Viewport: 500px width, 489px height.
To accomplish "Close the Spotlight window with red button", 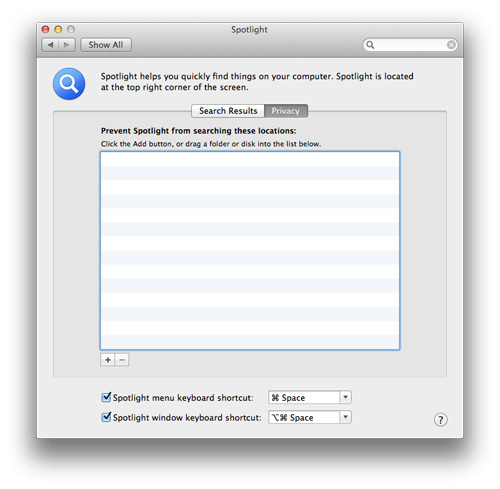I will pyautogui.click(x=46, y=29).
